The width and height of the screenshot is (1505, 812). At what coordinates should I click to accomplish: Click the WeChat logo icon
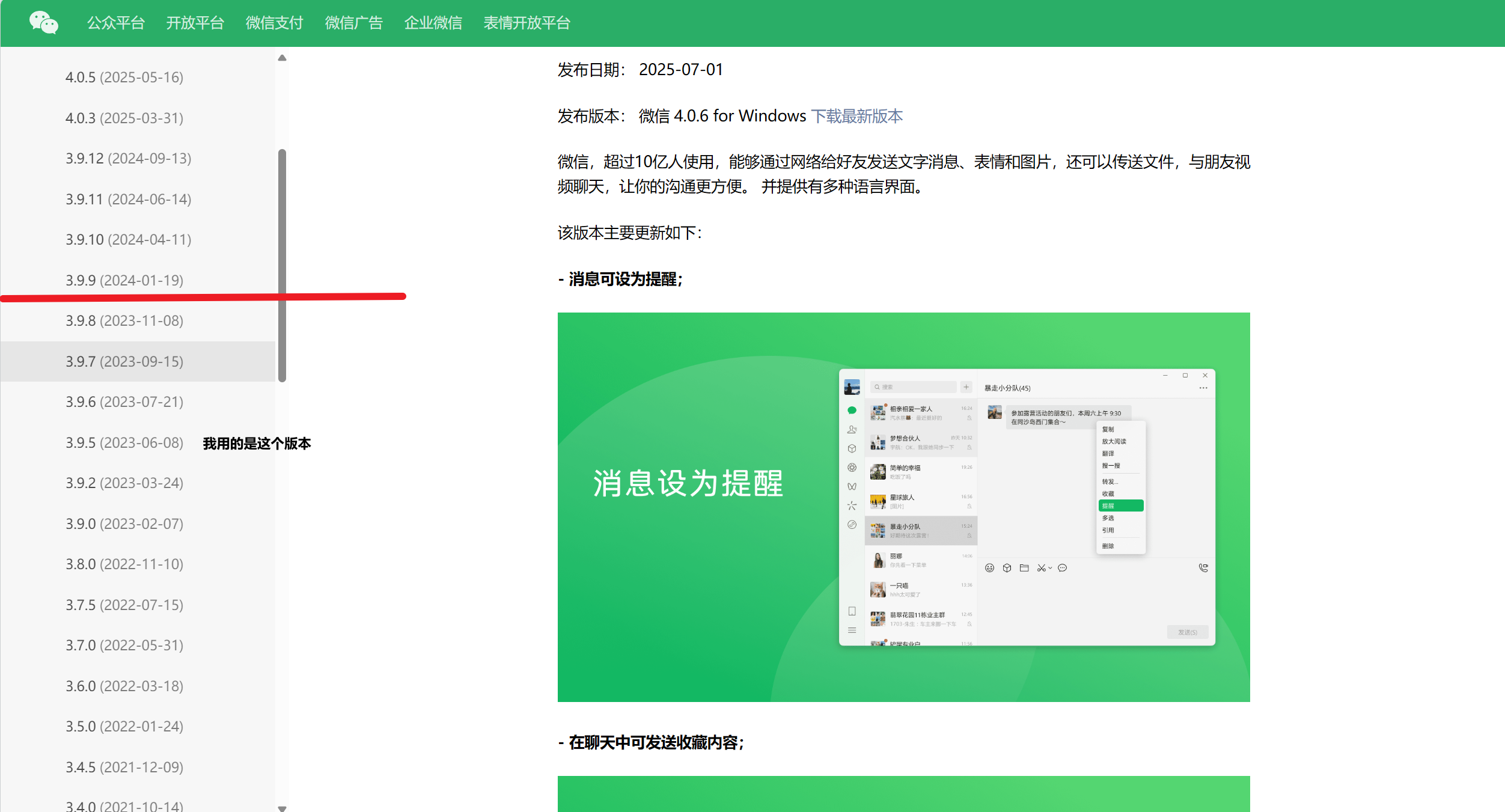43,23
